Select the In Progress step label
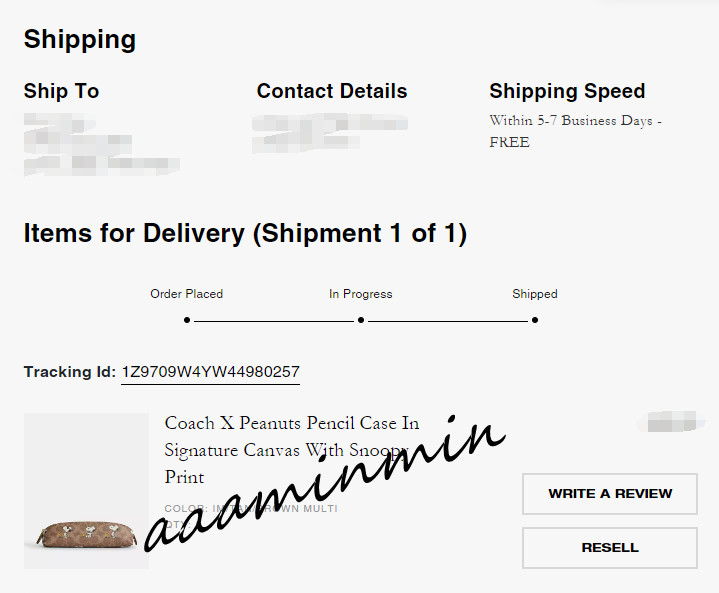The image size is (719, 593). (x=361, y=294)
